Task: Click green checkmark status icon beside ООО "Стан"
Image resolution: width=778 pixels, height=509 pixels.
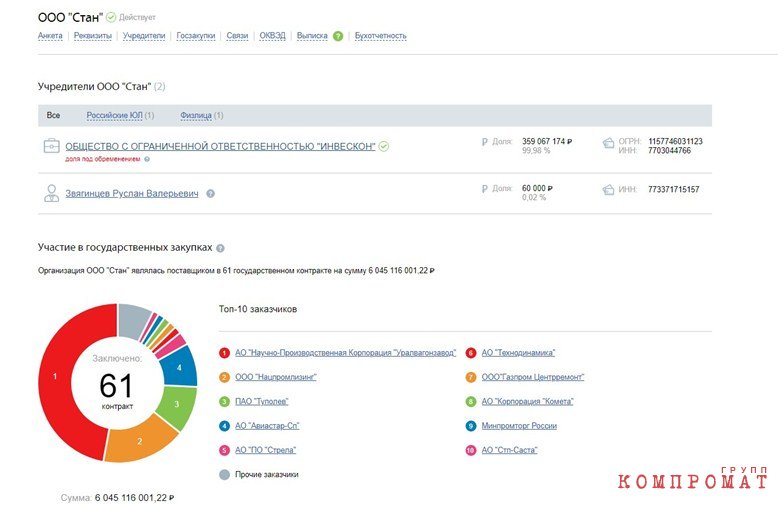Action: click(111, 17)
